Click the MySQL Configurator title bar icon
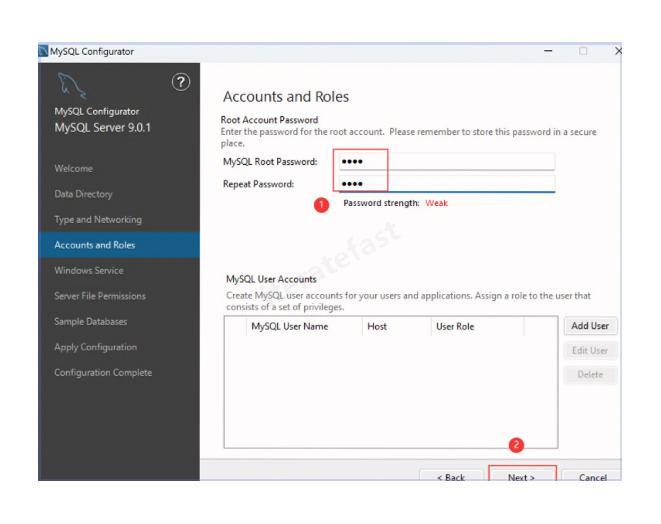The image size is (661, 524). pyautogui.click(x=43, y=51)
